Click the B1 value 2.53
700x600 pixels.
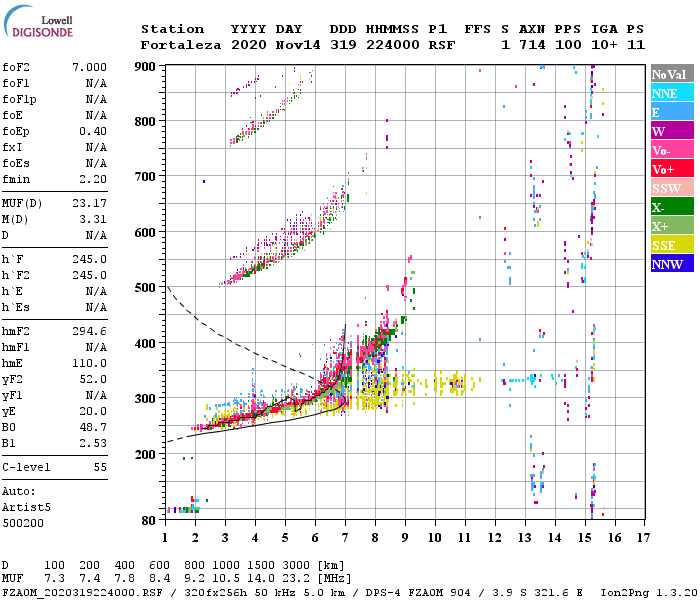pyautogui.click(x=93, y=443)
